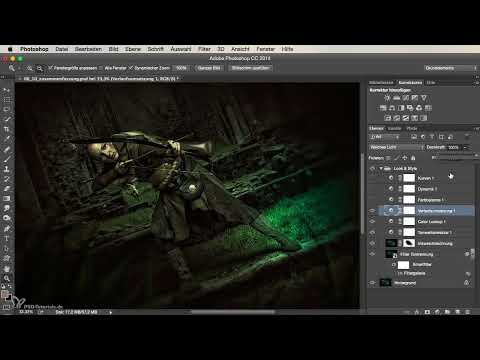Select the Lasso tool
The image size is (480, 360).
pos(6,109)
